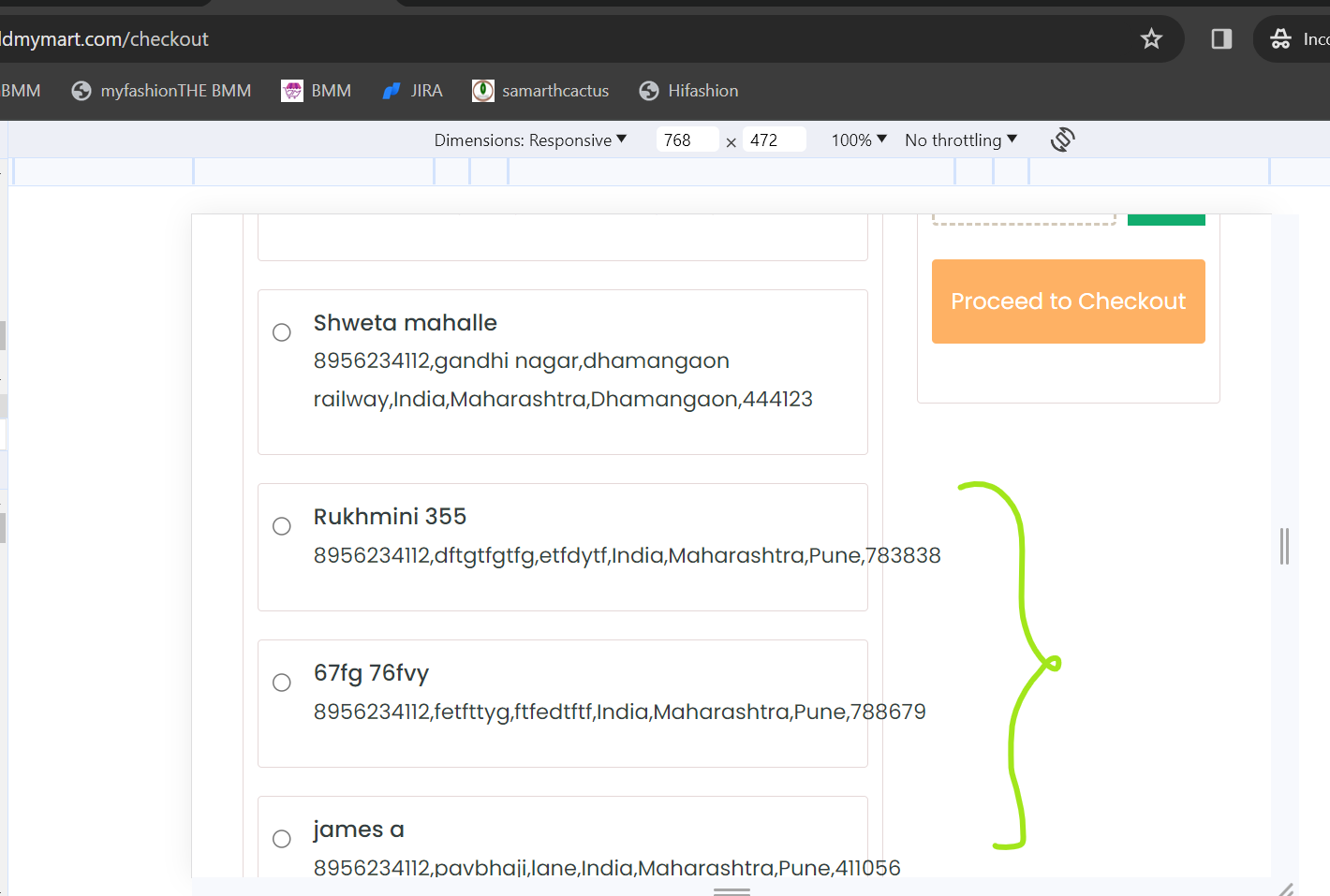This screenshot has width=1330, height=896.
Task: Open the 100% zoom dropdown
Action: click(x=859, y=140)
